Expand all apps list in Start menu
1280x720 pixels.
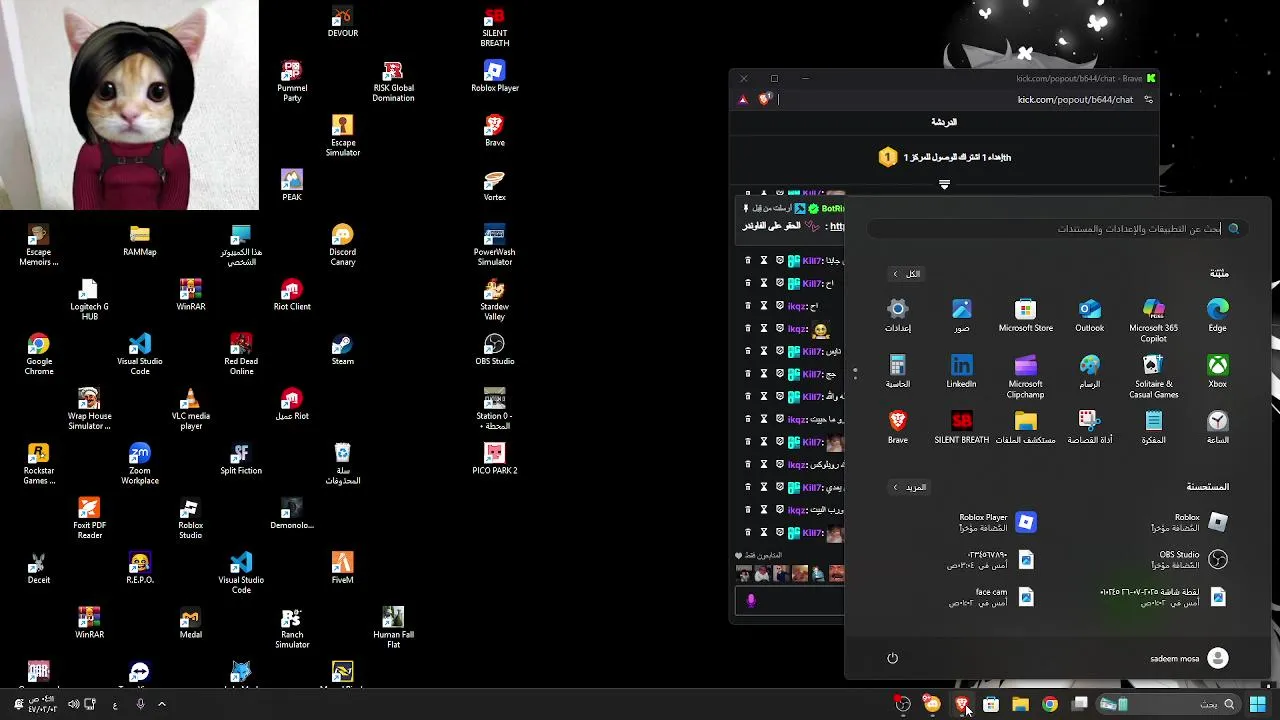[x=907, y=274]
